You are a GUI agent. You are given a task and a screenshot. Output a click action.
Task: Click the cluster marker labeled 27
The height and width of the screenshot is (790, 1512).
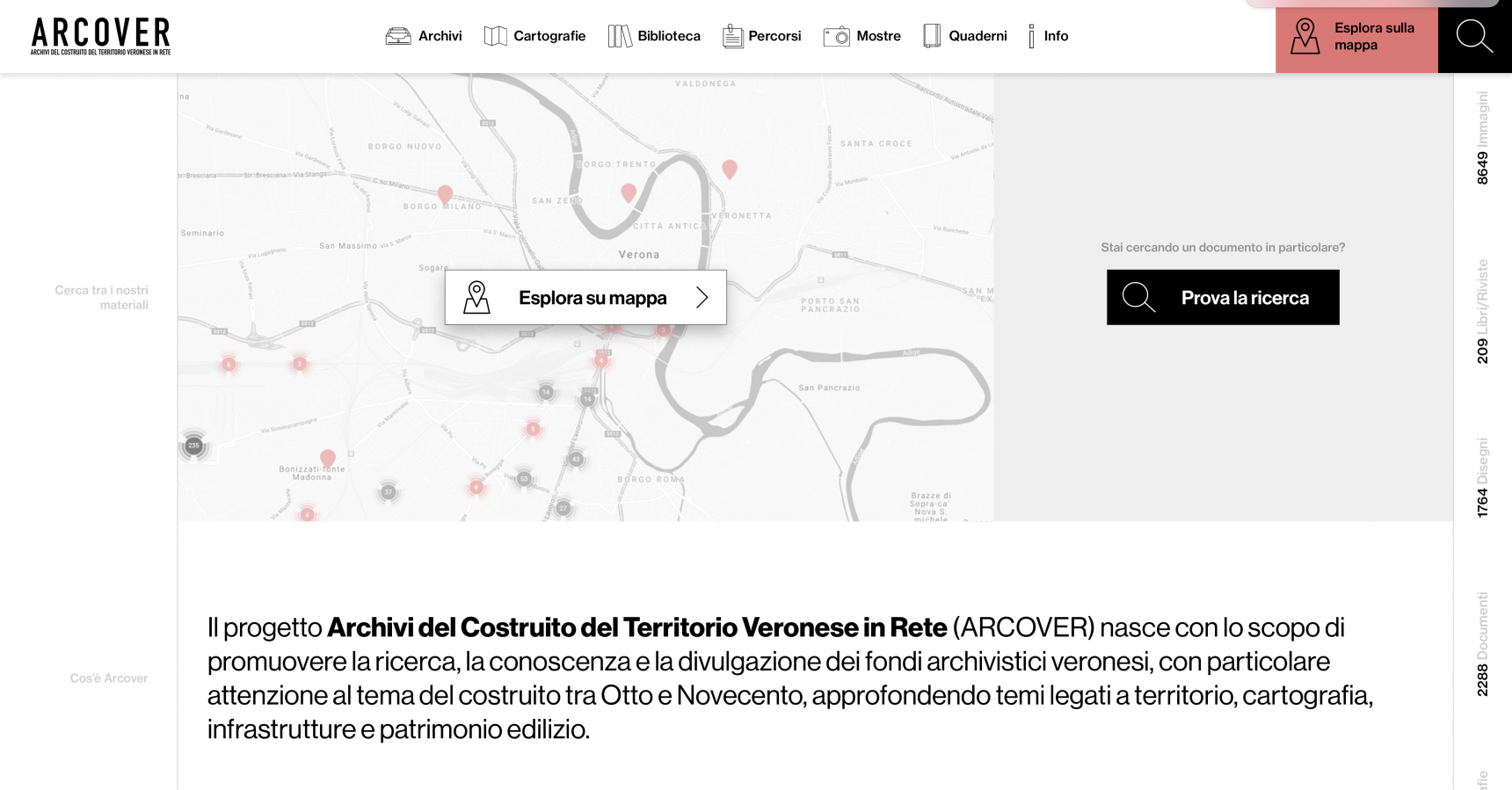pyautogui.click(x=563, y=508)
